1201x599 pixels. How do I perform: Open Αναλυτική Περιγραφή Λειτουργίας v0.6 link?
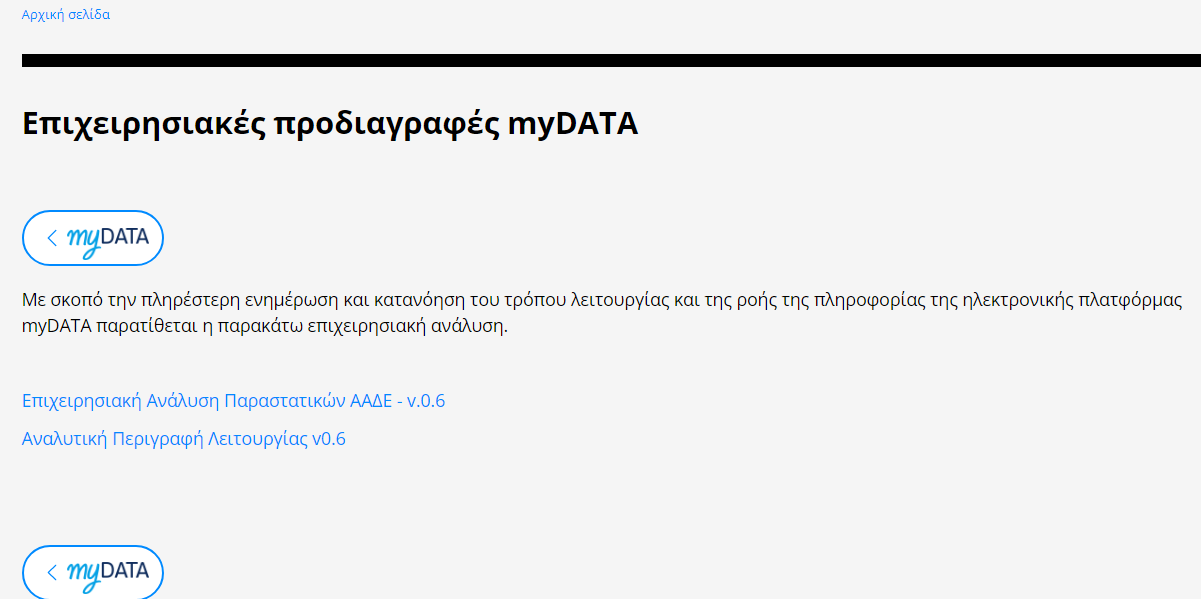(184, 439)
